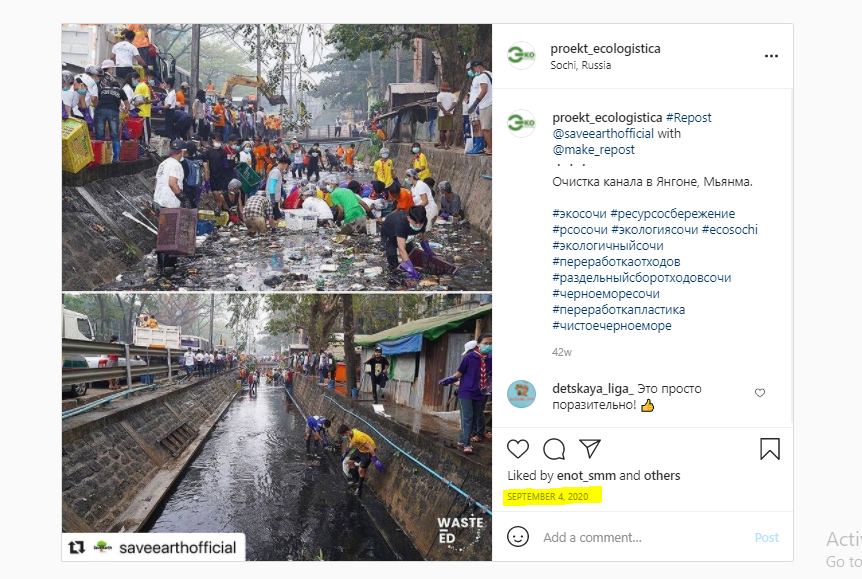Like the post with the heart icon

[517, 449]
